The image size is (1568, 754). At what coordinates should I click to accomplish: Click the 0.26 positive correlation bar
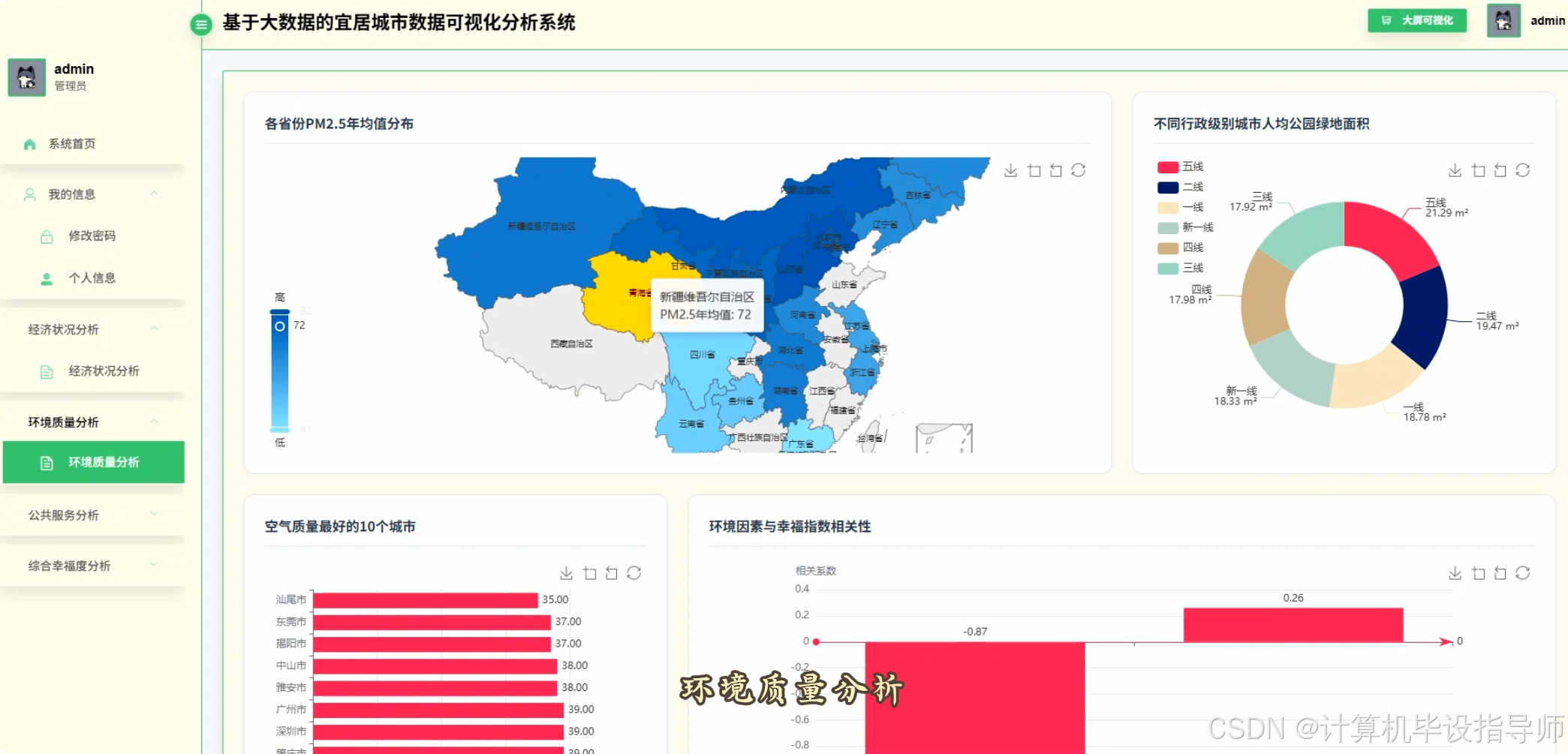1293,625
